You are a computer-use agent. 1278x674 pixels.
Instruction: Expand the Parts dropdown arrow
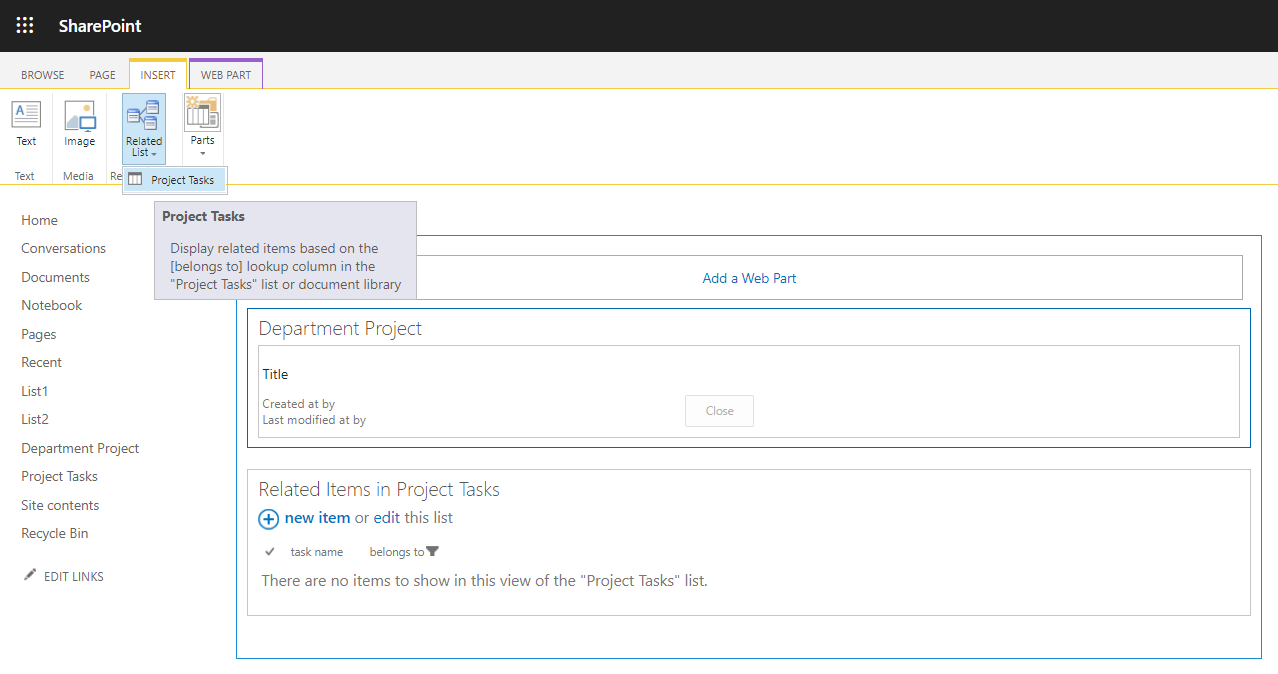click(x=202, y=154)
